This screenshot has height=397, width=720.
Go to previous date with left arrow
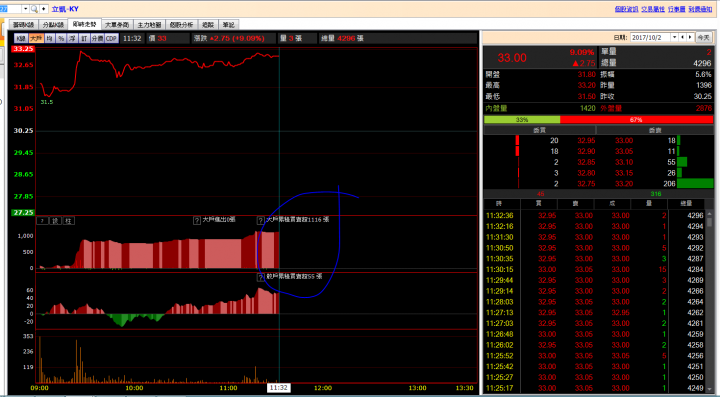(683, 38)
